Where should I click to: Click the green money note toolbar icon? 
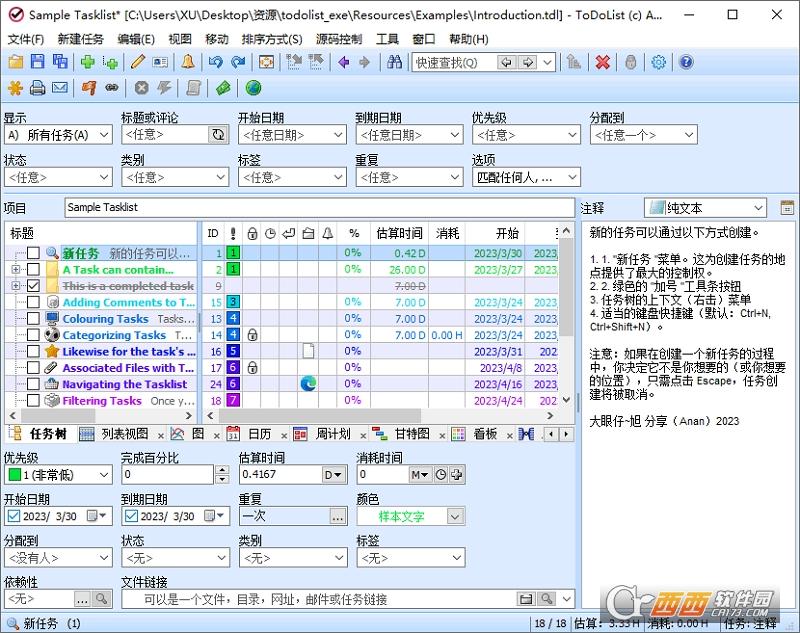tap(223, 88)
